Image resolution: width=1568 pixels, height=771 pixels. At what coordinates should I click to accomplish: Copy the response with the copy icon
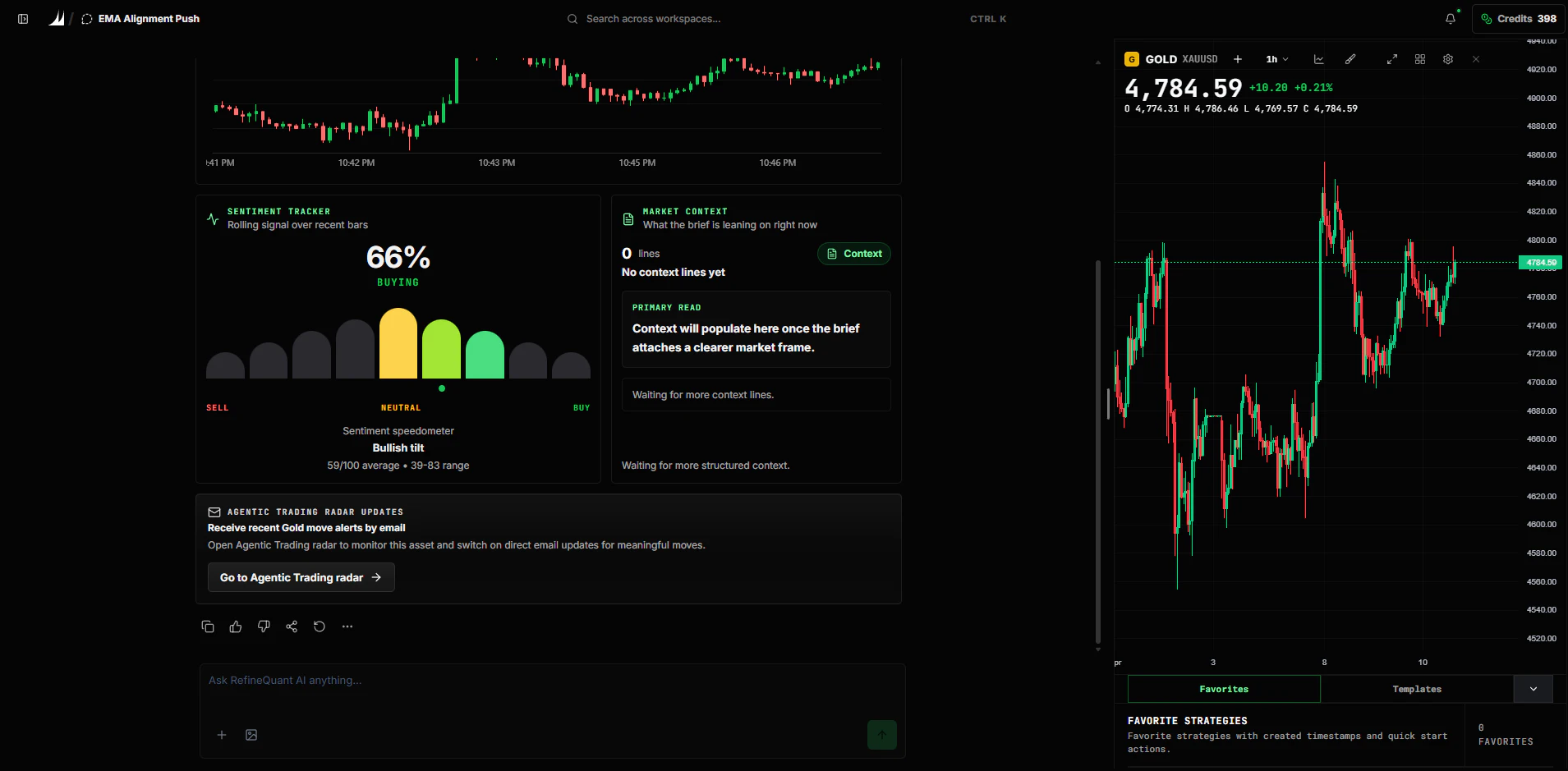208,626
